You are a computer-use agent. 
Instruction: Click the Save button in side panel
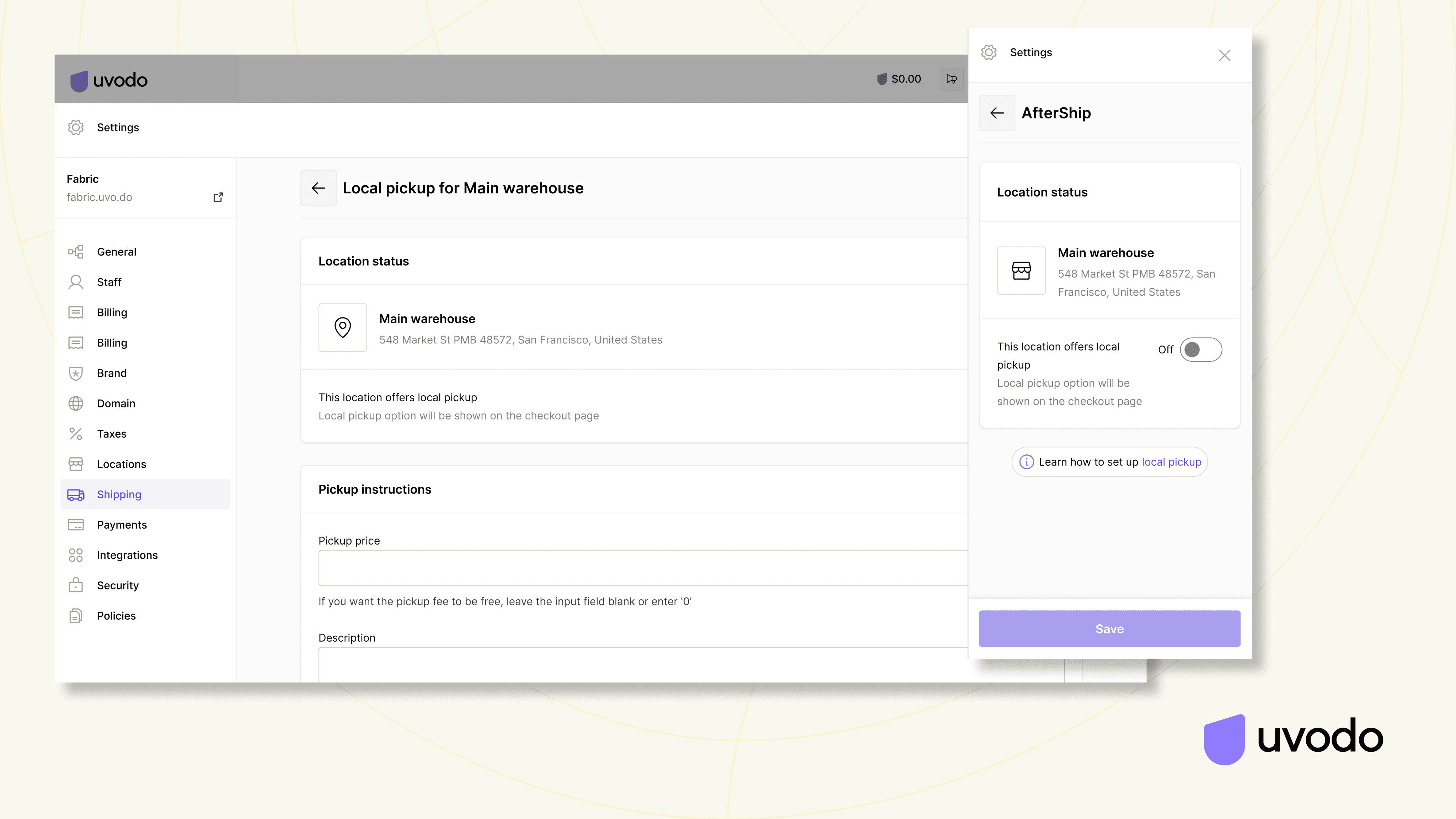pyautogui.click(x=1109, y=628)
